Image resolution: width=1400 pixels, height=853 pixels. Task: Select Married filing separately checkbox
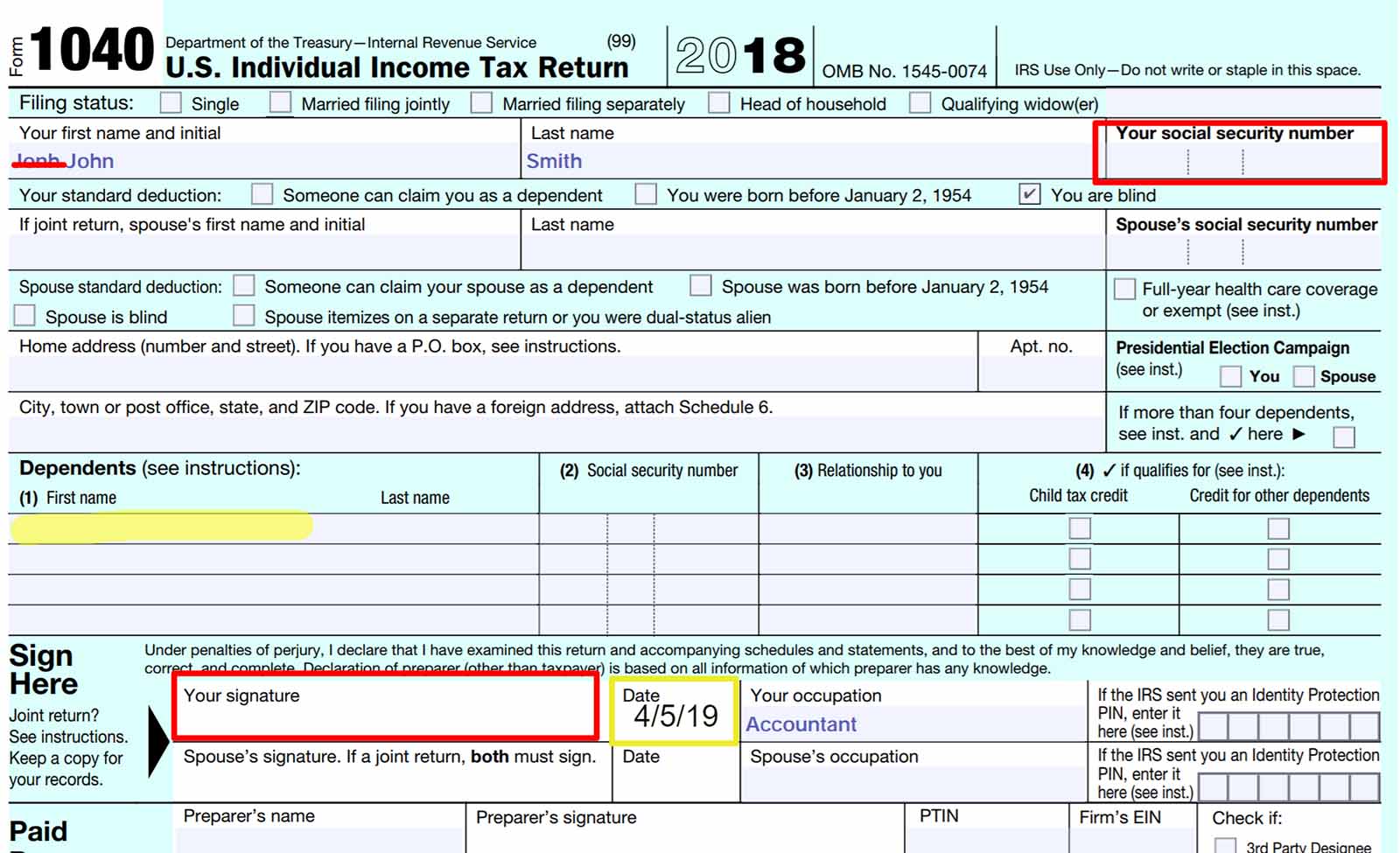pyautogui.click(x=481, y=102)
